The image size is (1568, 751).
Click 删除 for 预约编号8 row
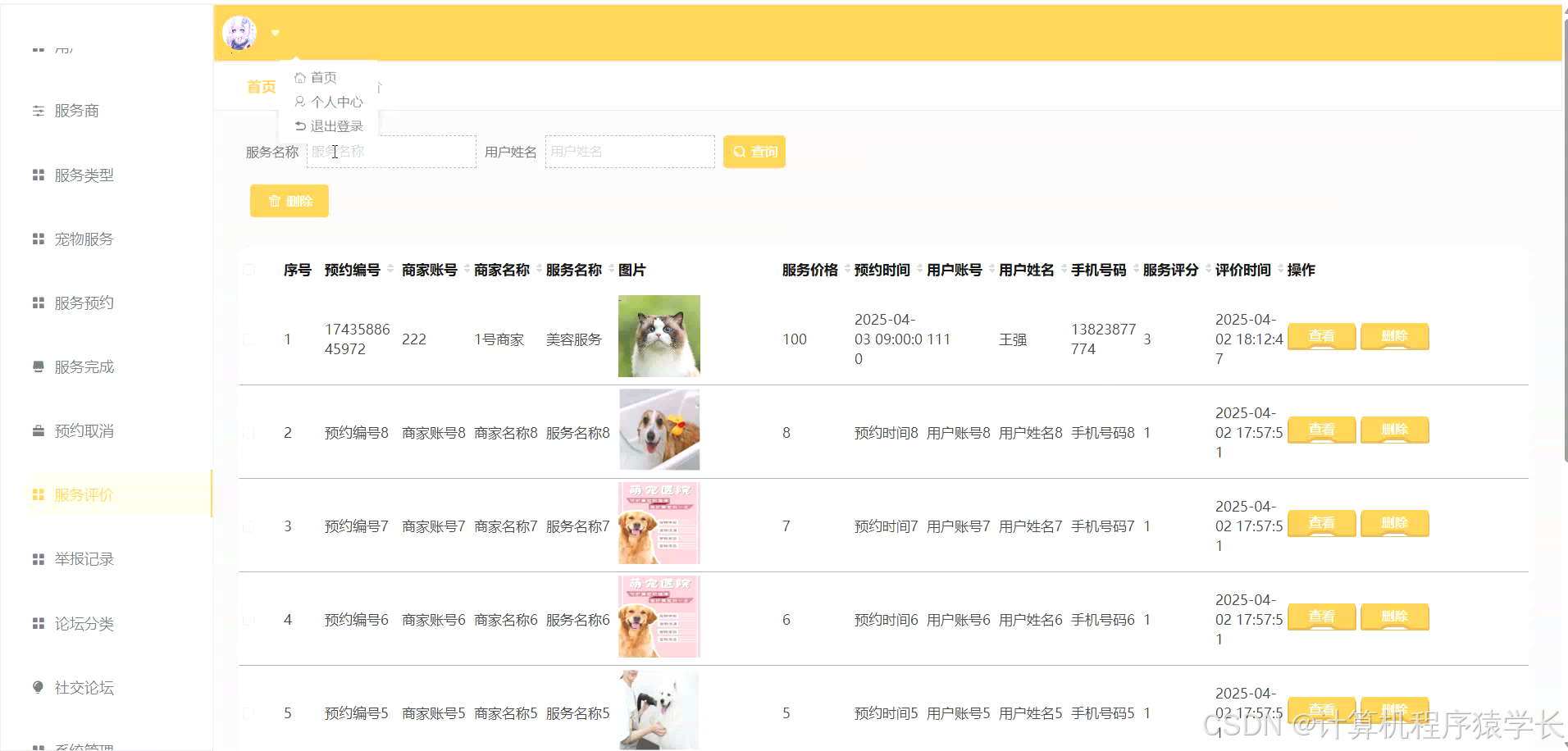1394,430
